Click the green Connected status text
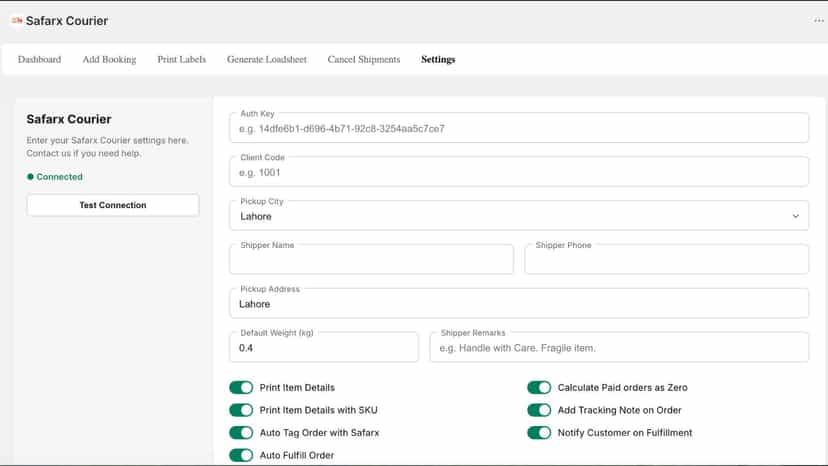The height and width of the screenshot is (466, 828). tap(59, 177)
